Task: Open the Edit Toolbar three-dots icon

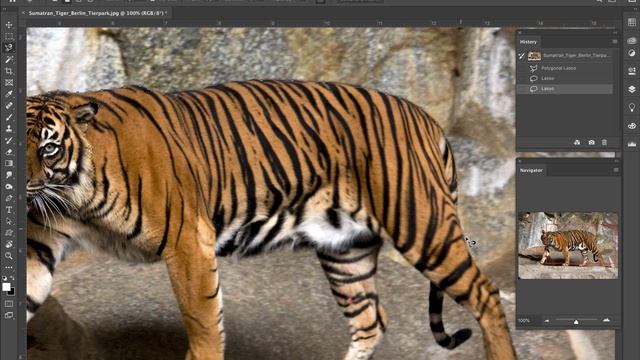Action: (9, 267)
